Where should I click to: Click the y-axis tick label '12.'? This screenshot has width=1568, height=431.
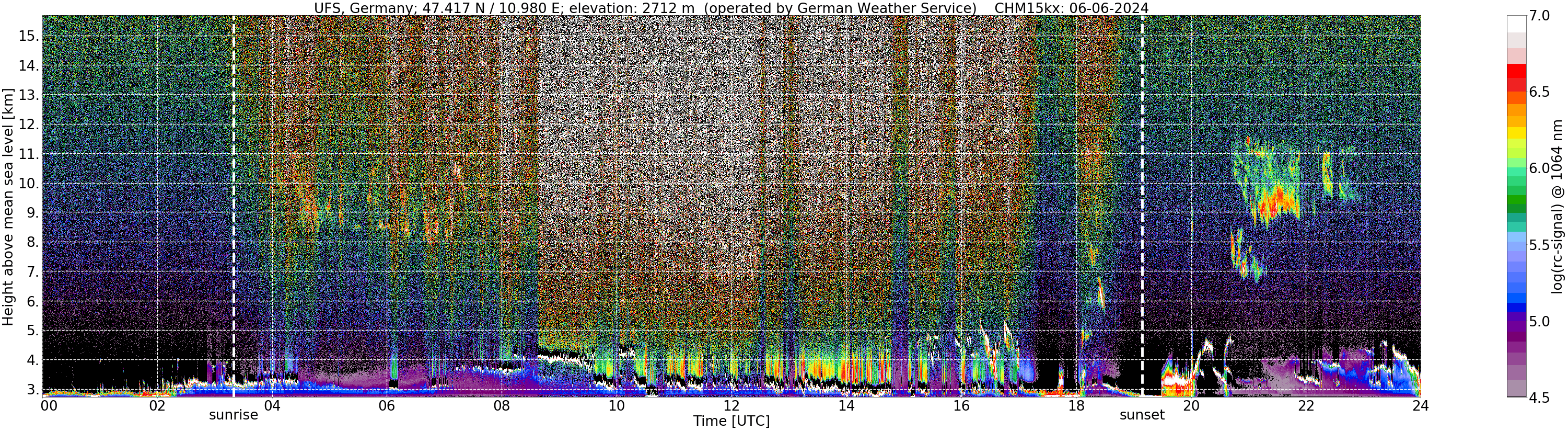coord(29,124)
